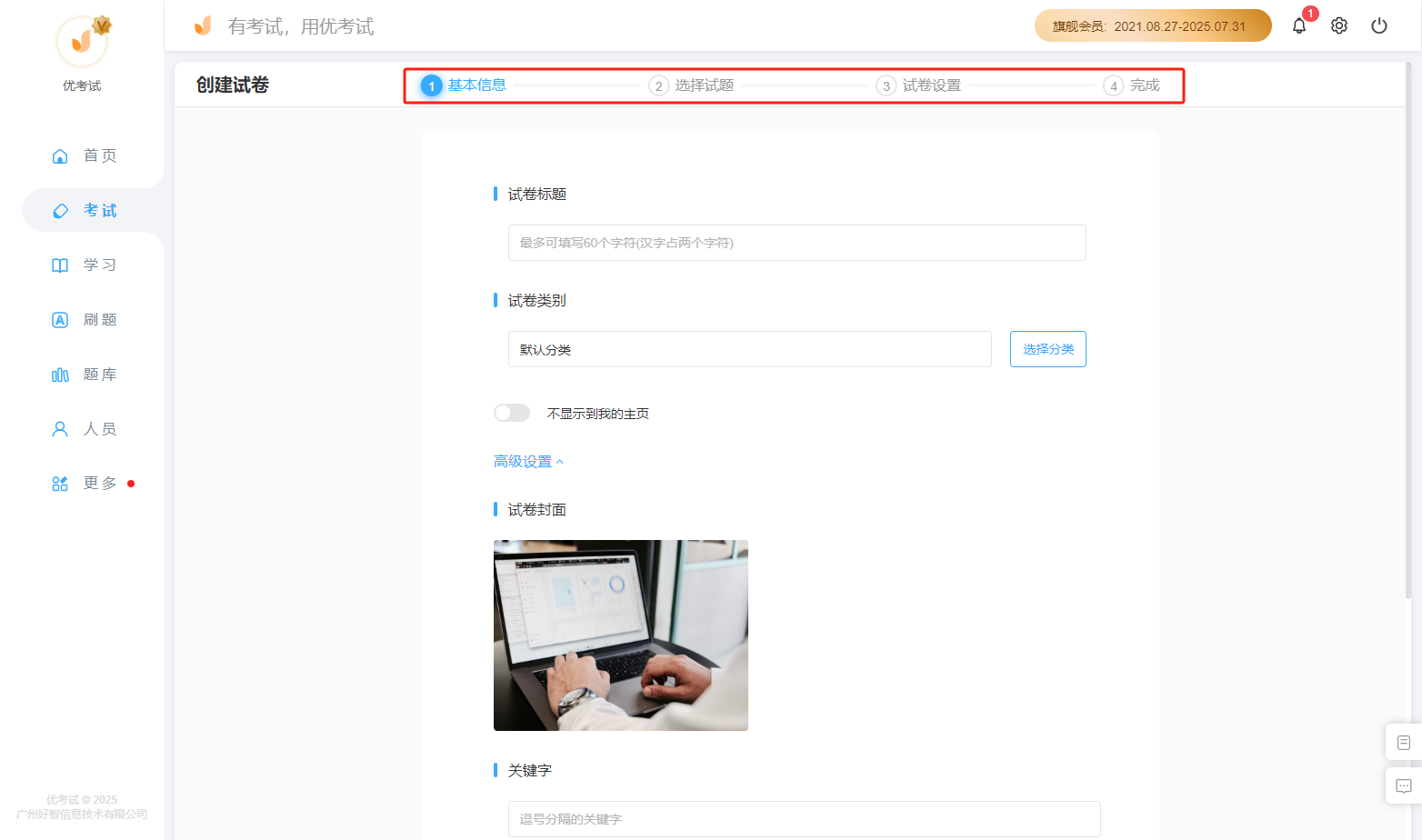Click the 创建试卷 page title
Image resolution: width=1422 pixels, height=840 pixels.
233,85
